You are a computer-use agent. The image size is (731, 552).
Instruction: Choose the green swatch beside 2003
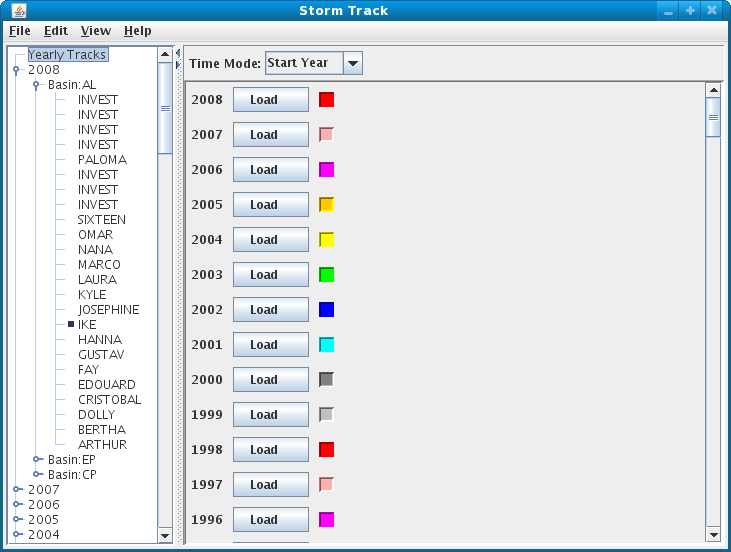pyautogui.click(x=326, y=275)
